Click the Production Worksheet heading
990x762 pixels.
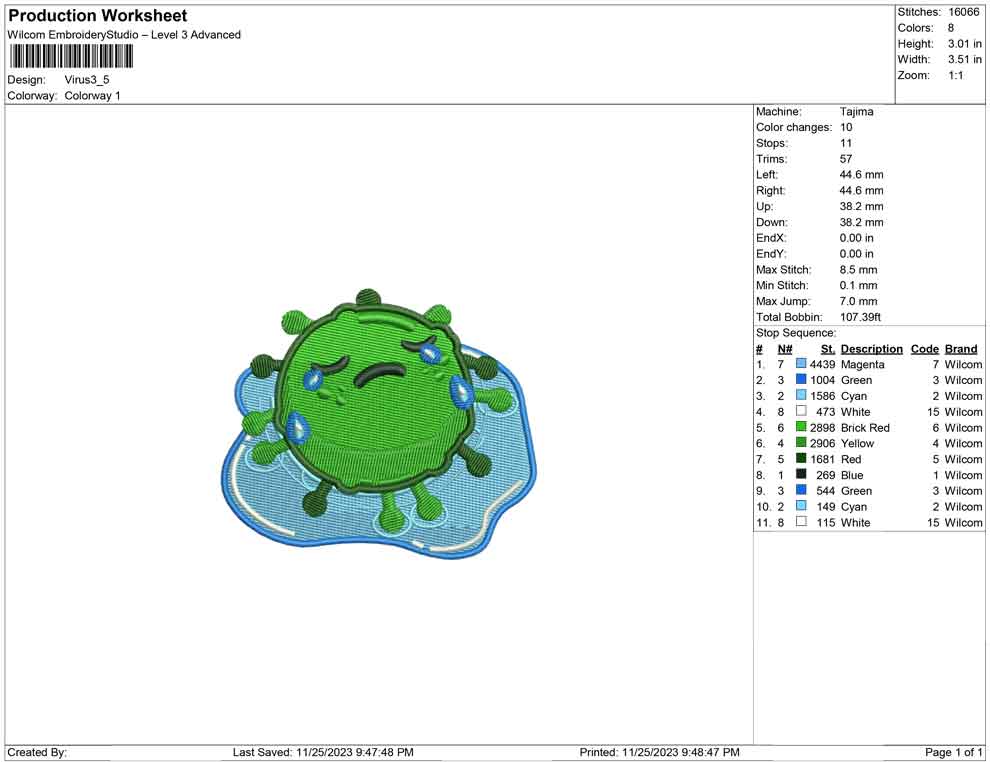(x=98, y=16)
